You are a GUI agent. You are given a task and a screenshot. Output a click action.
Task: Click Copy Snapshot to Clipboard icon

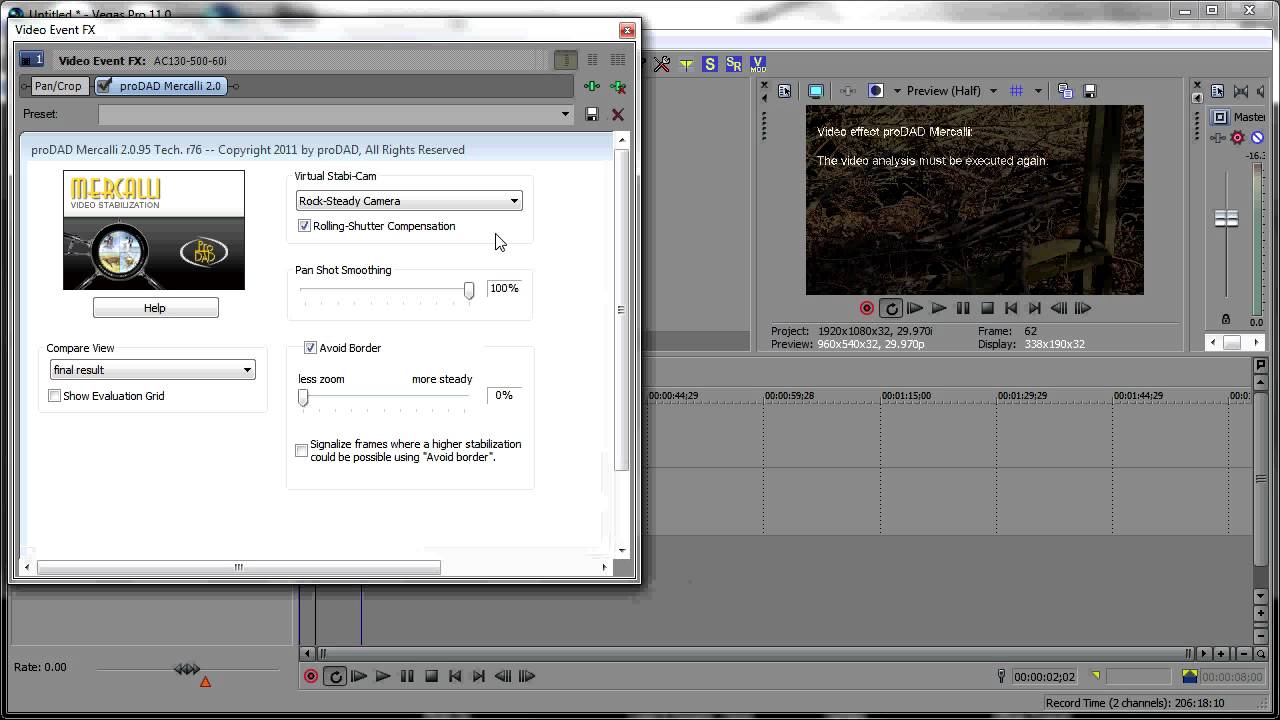[1064, 91]
